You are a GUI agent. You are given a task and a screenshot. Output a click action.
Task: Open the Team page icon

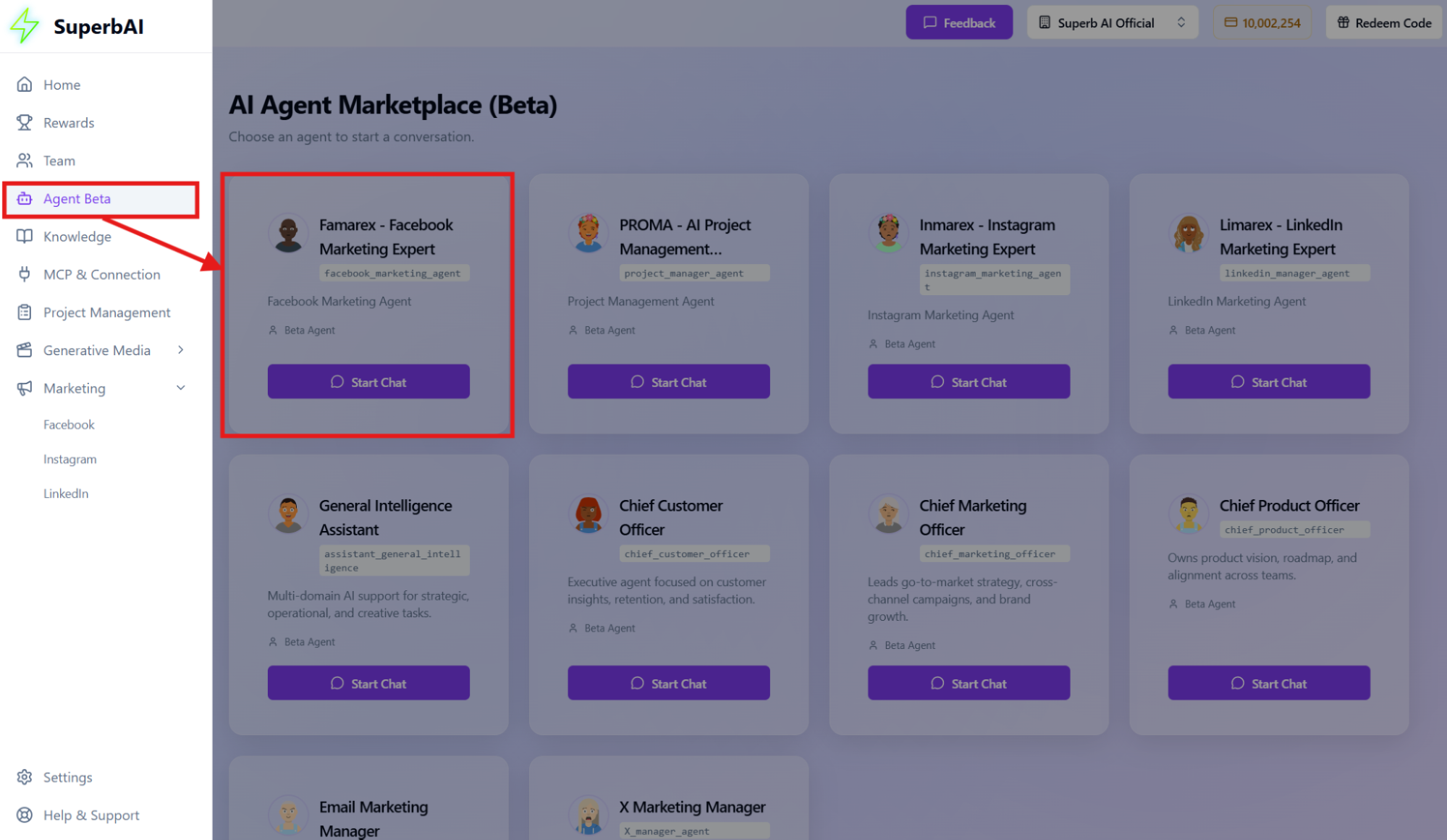click(x=24, y=160)
